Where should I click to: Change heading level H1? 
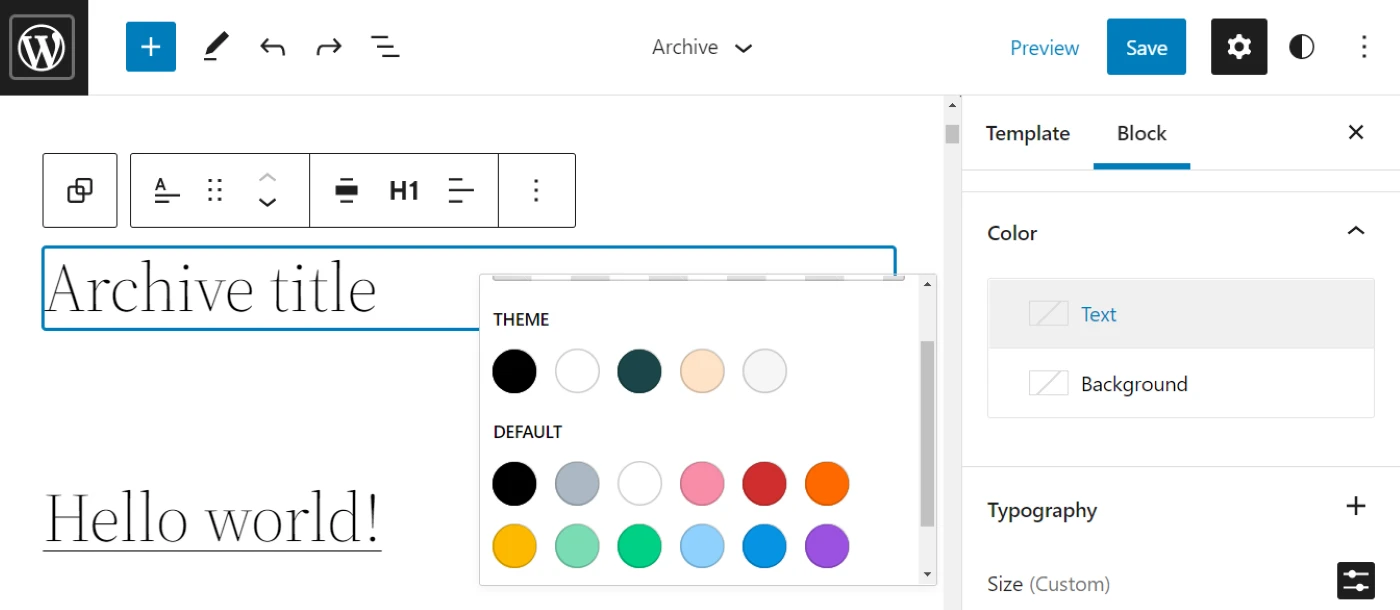[404, 190]
